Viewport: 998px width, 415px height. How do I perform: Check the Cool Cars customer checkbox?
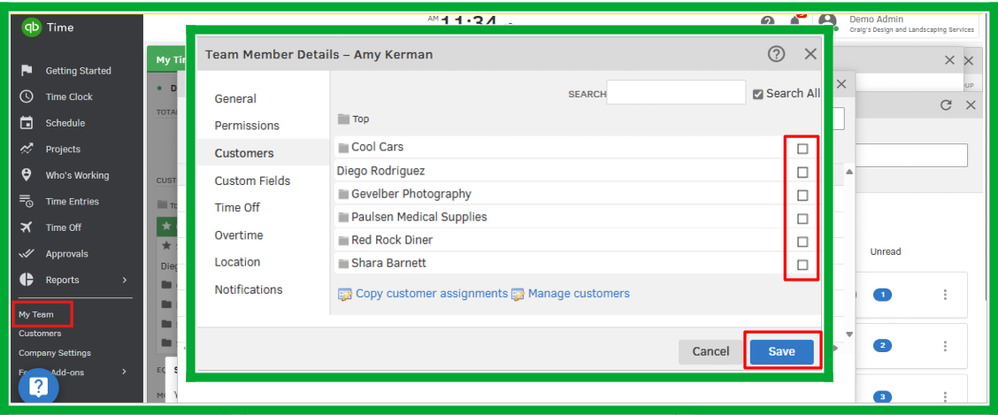coord(802,148)
